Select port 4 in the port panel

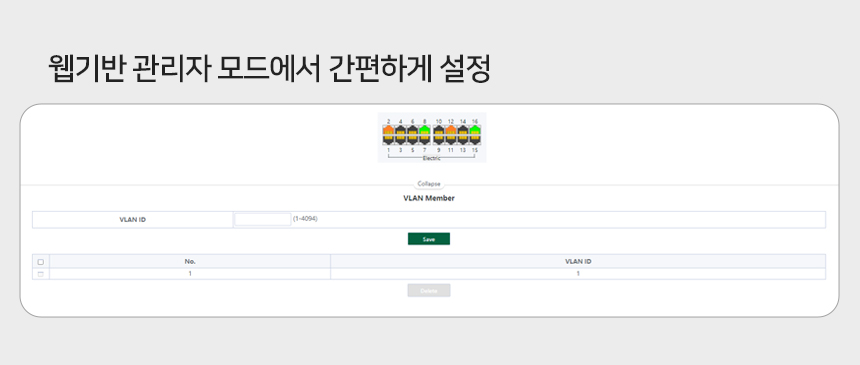click(400, 130)
